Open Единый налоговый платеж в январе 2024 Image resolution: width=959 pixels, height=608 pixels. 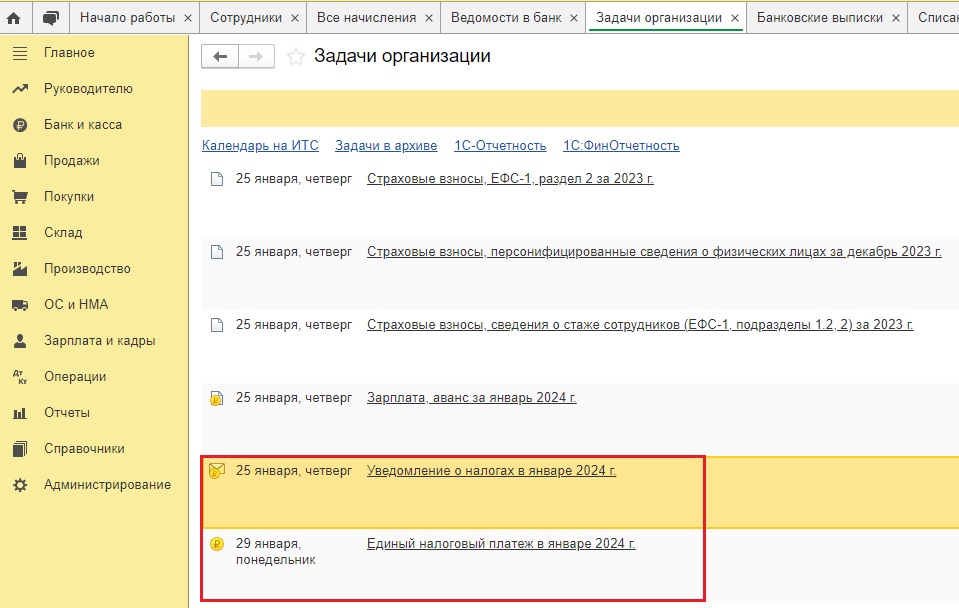[x=501, y=544]
